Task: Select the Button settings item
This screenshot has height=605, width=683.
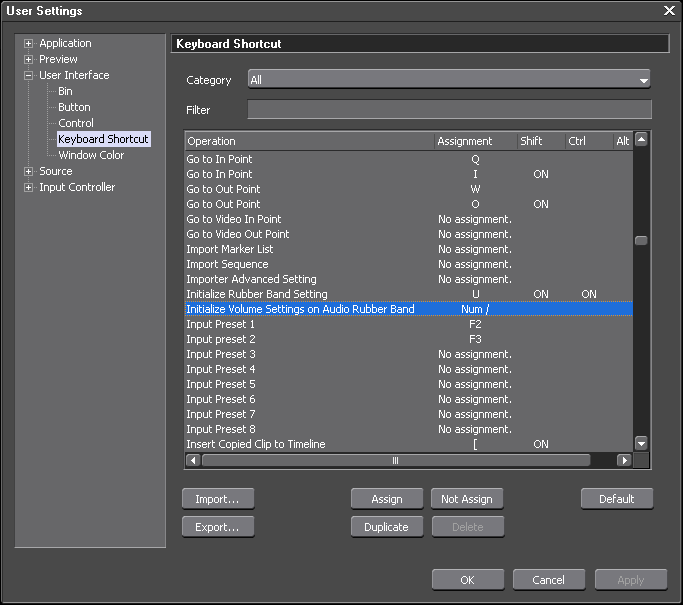Action: coord(74,107)
